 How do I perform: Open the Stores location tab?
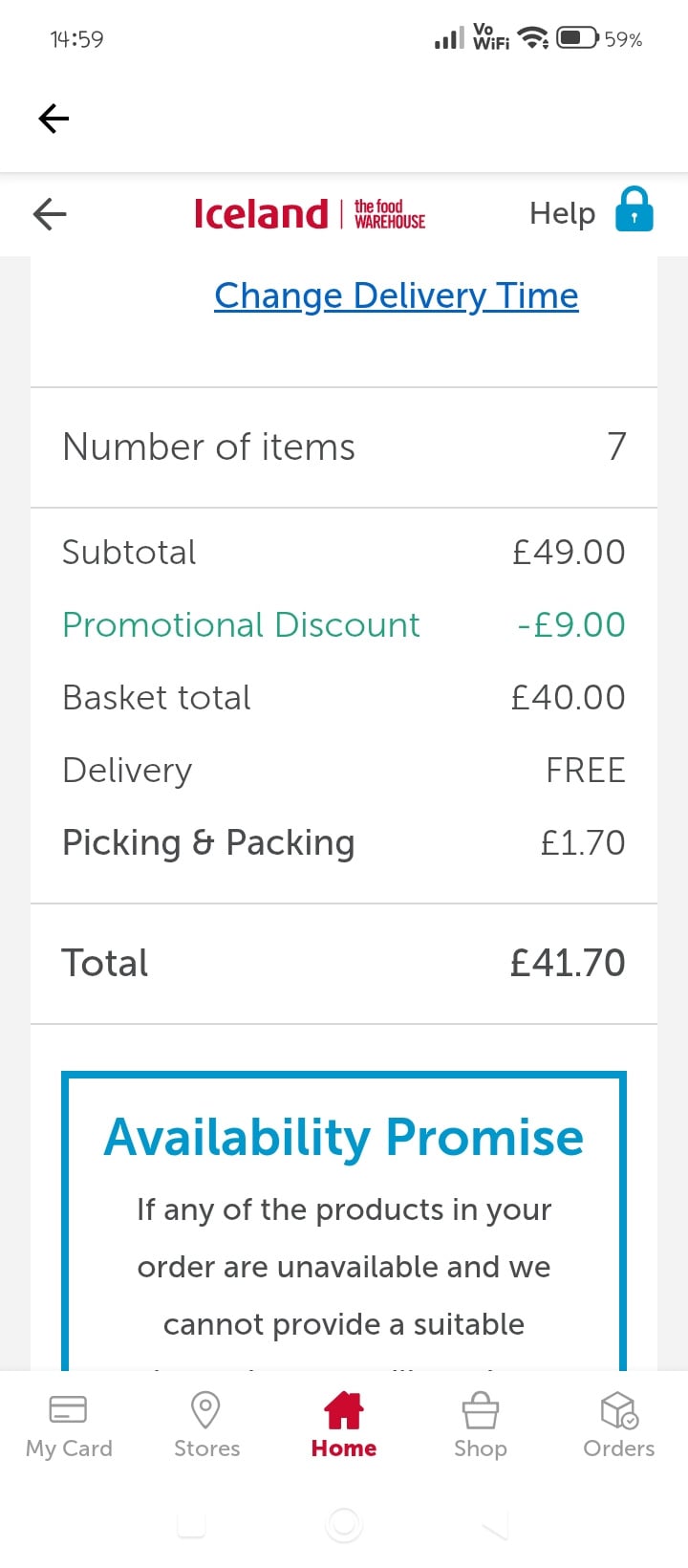[206, 1425]
